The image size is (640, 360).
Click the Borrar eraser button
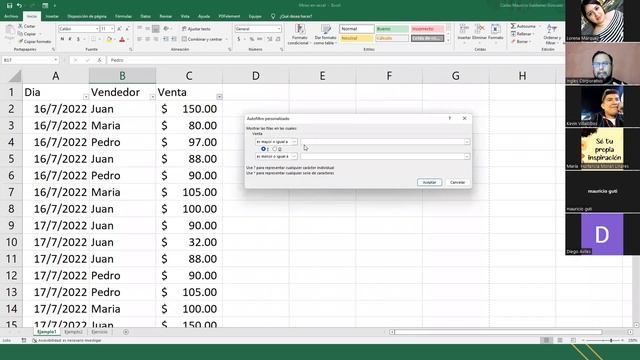[x=520, y=41]
